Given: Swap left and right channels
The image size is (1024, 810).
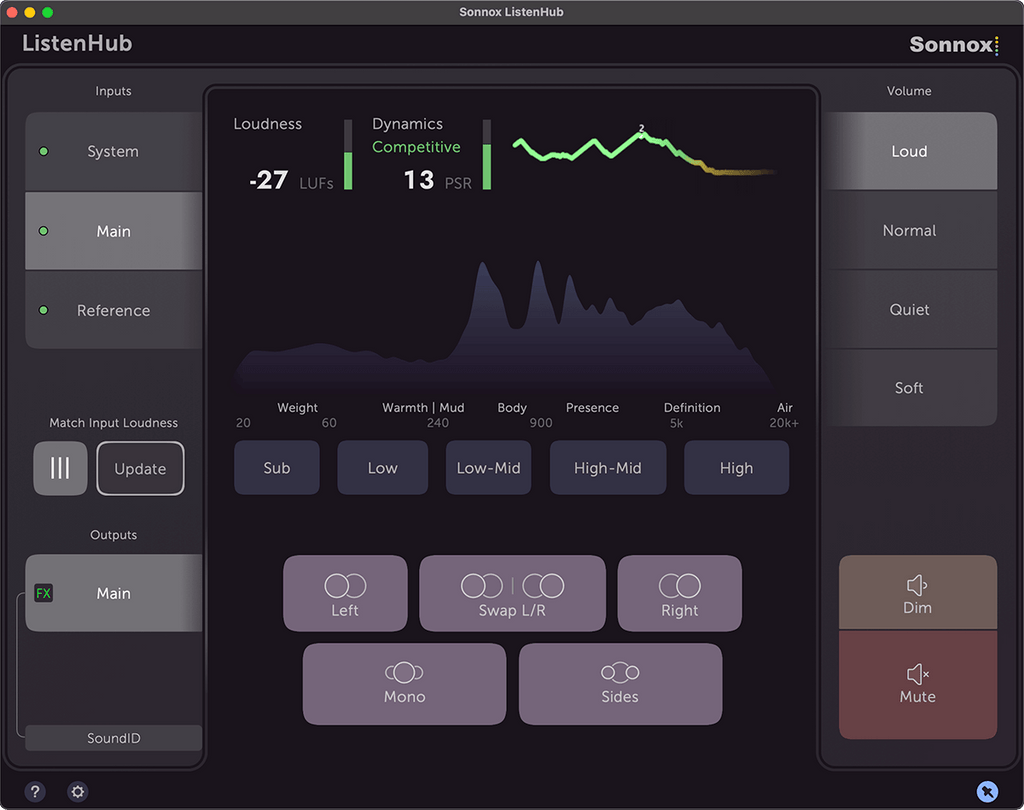Looking at the screenshot, I should [x=513, y=593].
